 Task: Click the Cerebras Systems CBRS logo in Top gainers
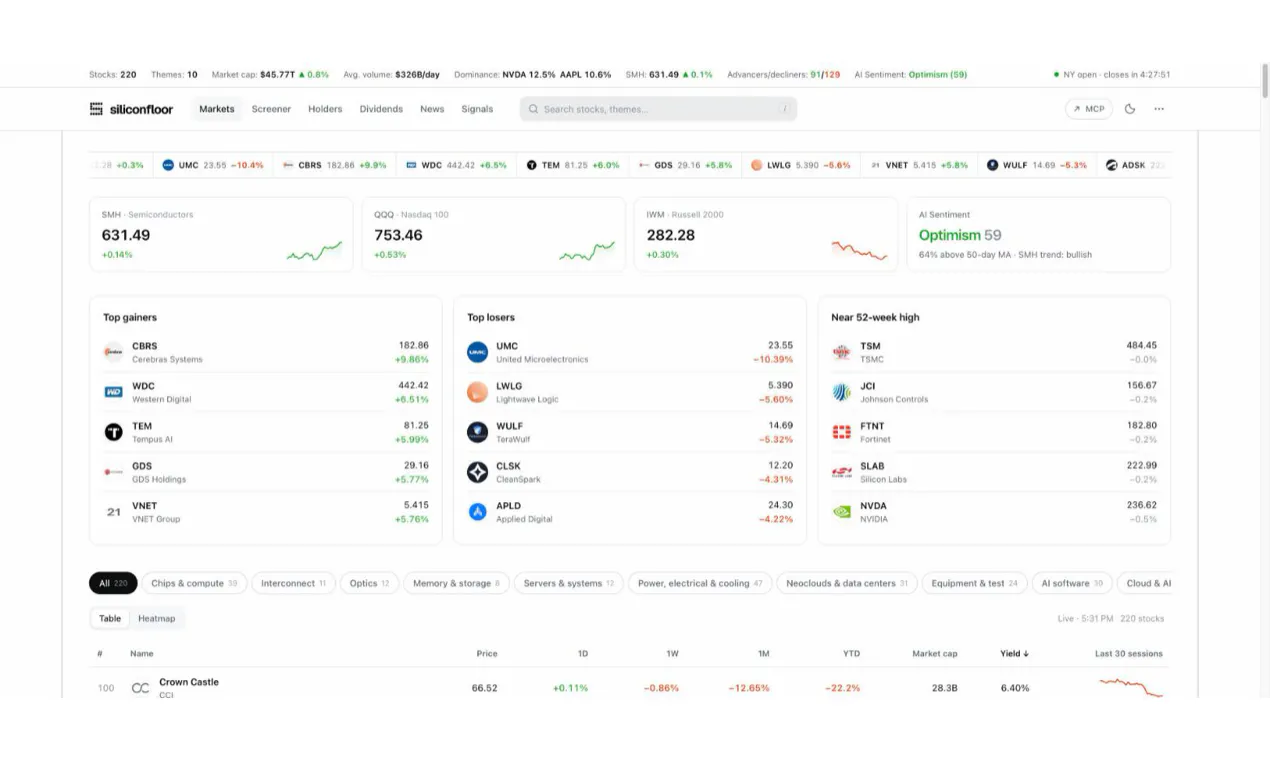click(113, 352)
